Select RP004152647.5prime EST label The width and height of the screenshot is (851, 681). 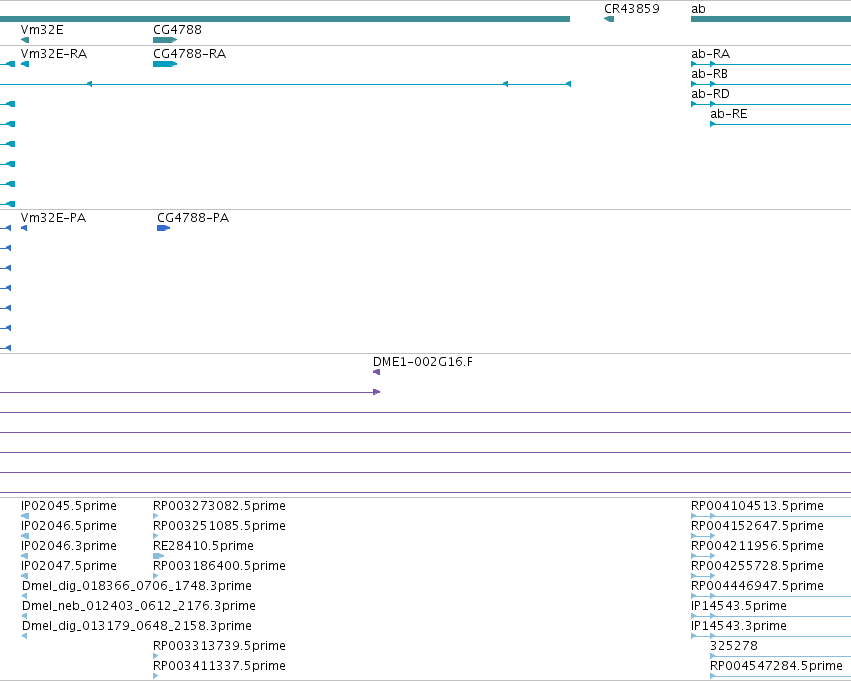[757, 526]
